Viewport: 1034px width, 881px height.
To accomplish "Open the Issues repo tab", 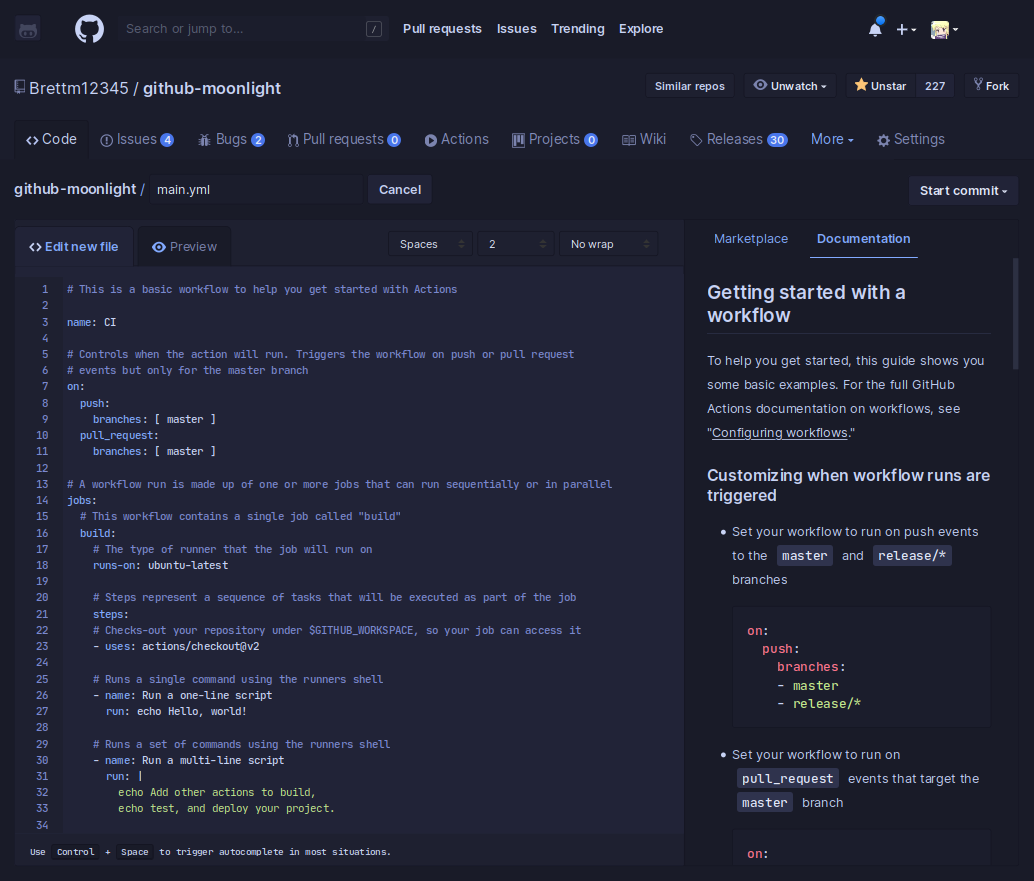I will (x=137, y=140).
